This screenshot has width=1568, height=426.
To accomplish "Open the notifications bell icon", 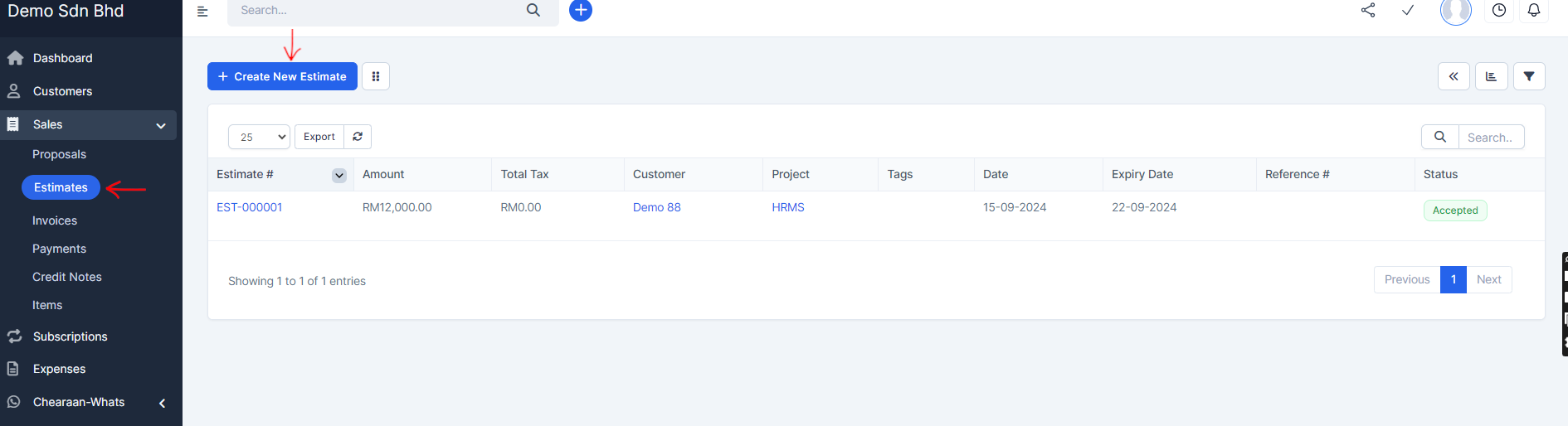I will coord(1534,11).
